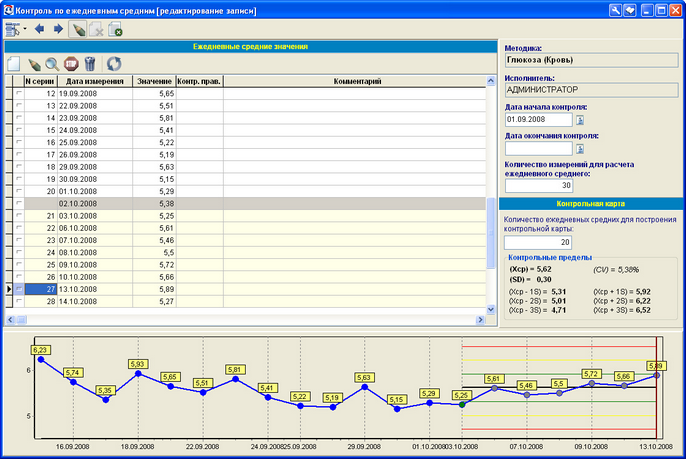Open calendar for control start date
Viewport: 686px width, 459px height.
[580, 120]
